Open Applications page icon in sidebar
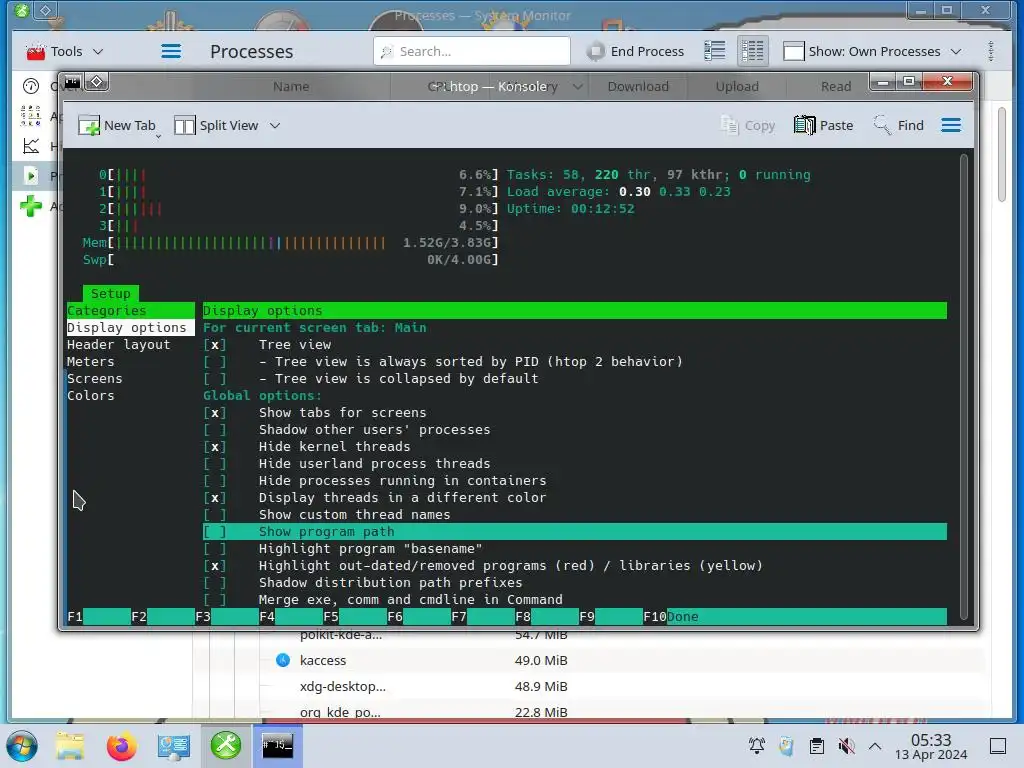This screenshot has height=768, width=1024. [x=31, y=116]
